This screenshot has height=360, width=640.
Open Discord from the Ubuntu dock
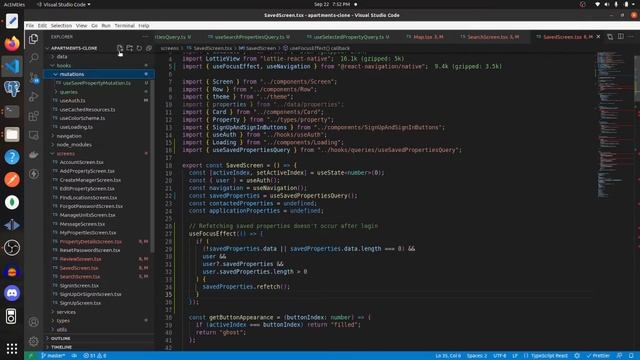(12, 293)
